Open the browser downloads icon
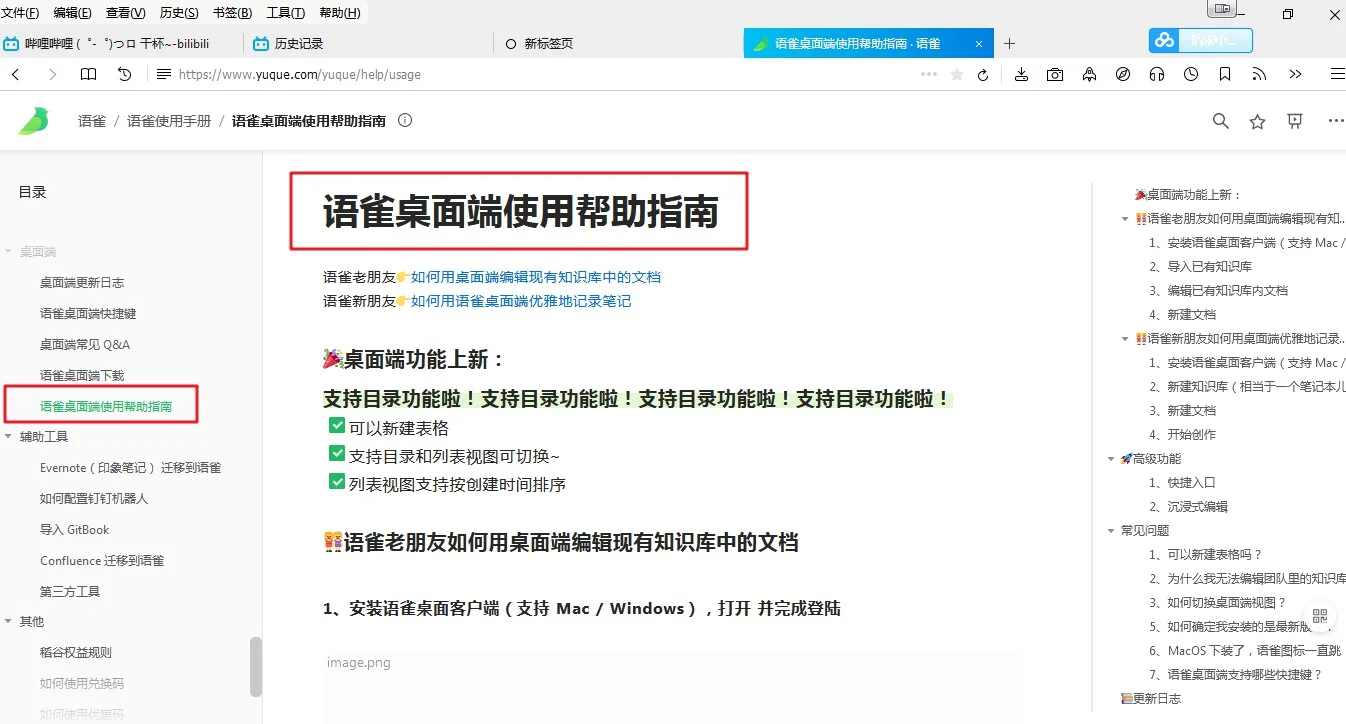Image resolution: width=1346 pixels, height=724 pixels. [x=1021, y=74]
